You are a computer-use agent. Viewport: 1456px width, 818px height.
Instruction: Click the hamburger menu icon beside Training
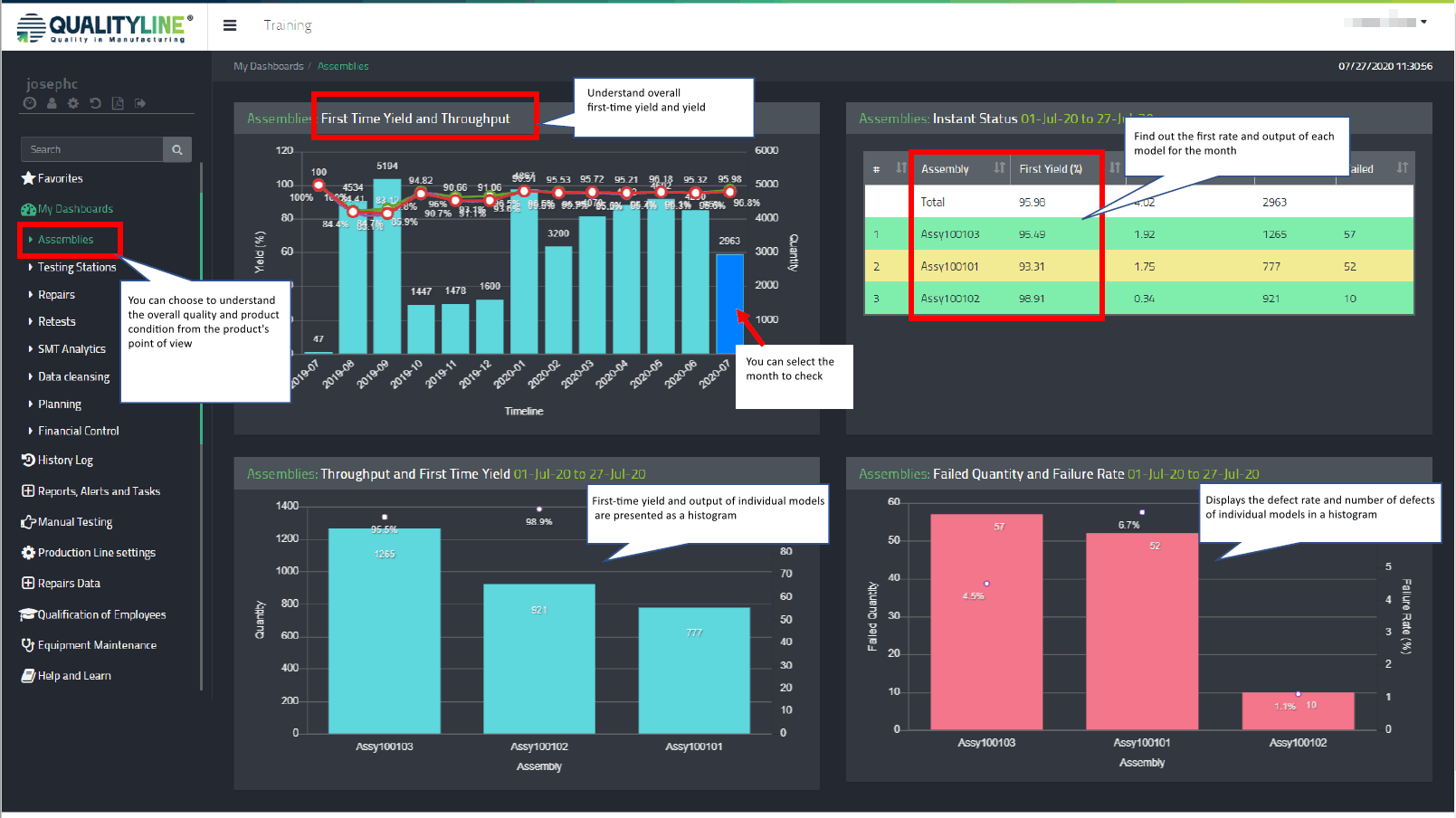click(x=230, y=25)
